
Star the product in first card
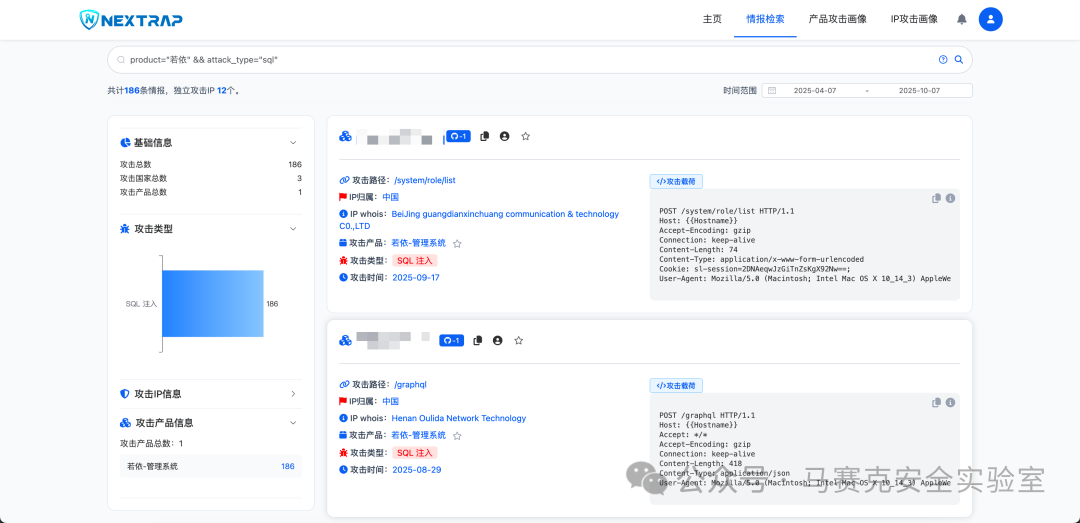[457, 243]
